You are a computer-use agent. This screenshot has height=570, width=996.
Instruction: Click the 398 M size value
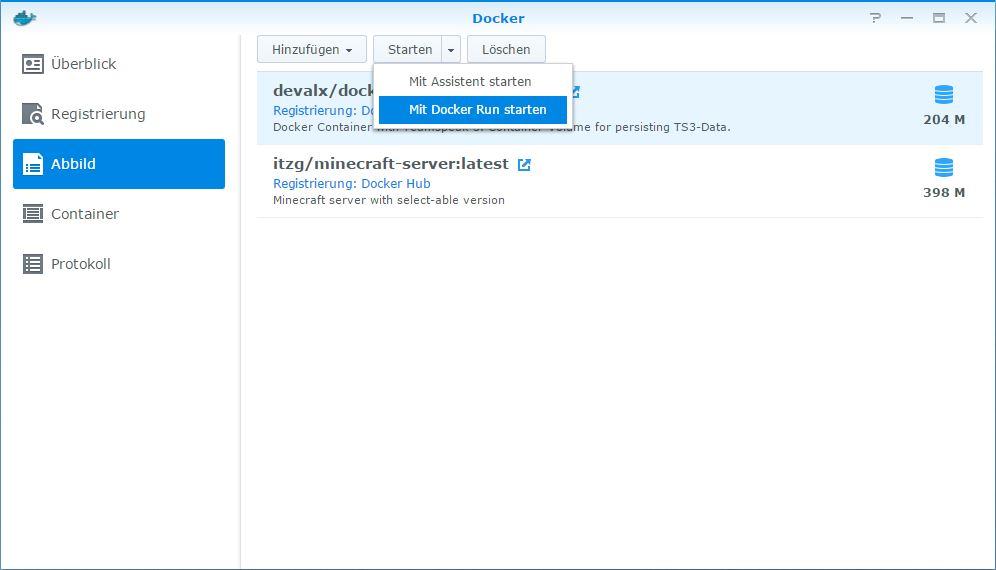944,193
